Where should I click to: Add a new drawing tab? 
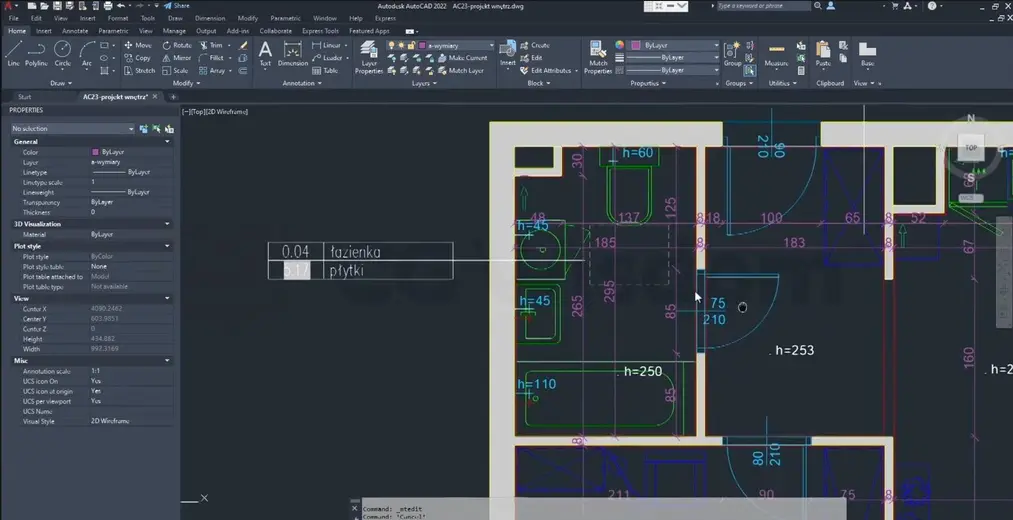pyautogui.click(x=173, y=97)
